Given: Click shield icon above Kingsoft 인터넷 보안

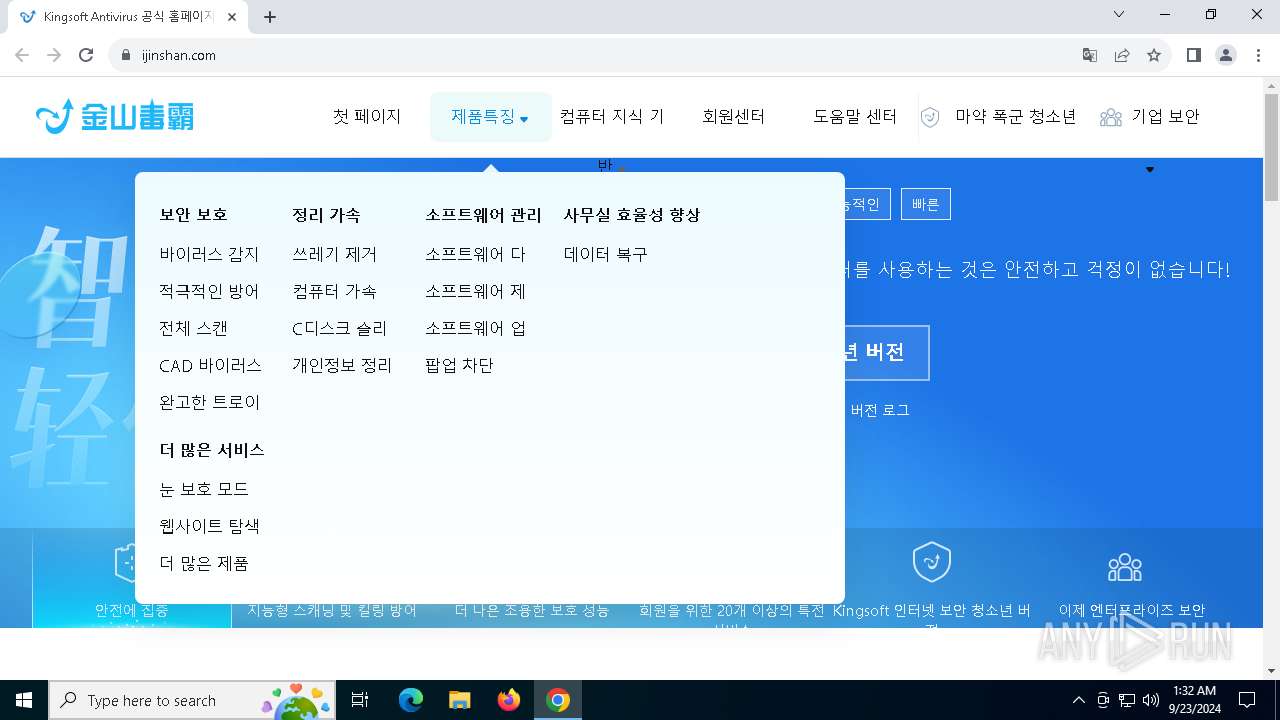Looking at the screenshot, I should pyautogui.click(x=932, y=563).
